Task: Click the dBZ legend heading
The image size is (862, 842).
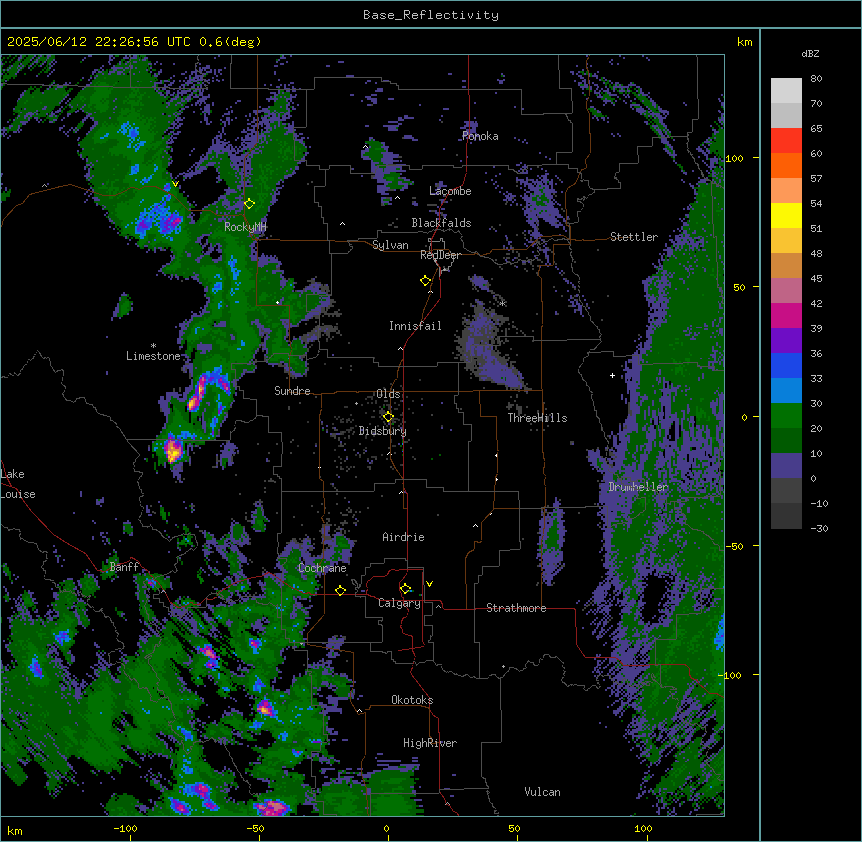Action: pos(810,53)
